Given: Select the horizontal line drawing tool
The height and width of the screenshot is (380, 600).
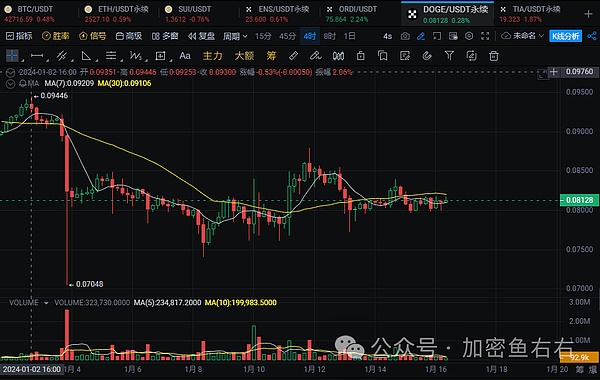Looking at the screenshot, I should 37,56.
